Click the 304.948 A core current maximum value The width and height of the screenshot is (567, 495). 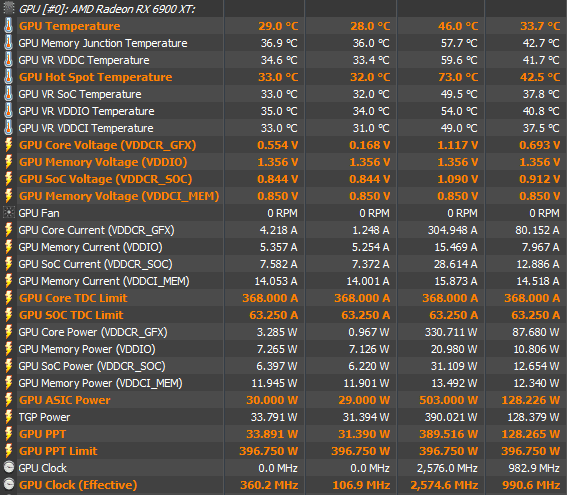pyautogui.click(x=452, y=230)
